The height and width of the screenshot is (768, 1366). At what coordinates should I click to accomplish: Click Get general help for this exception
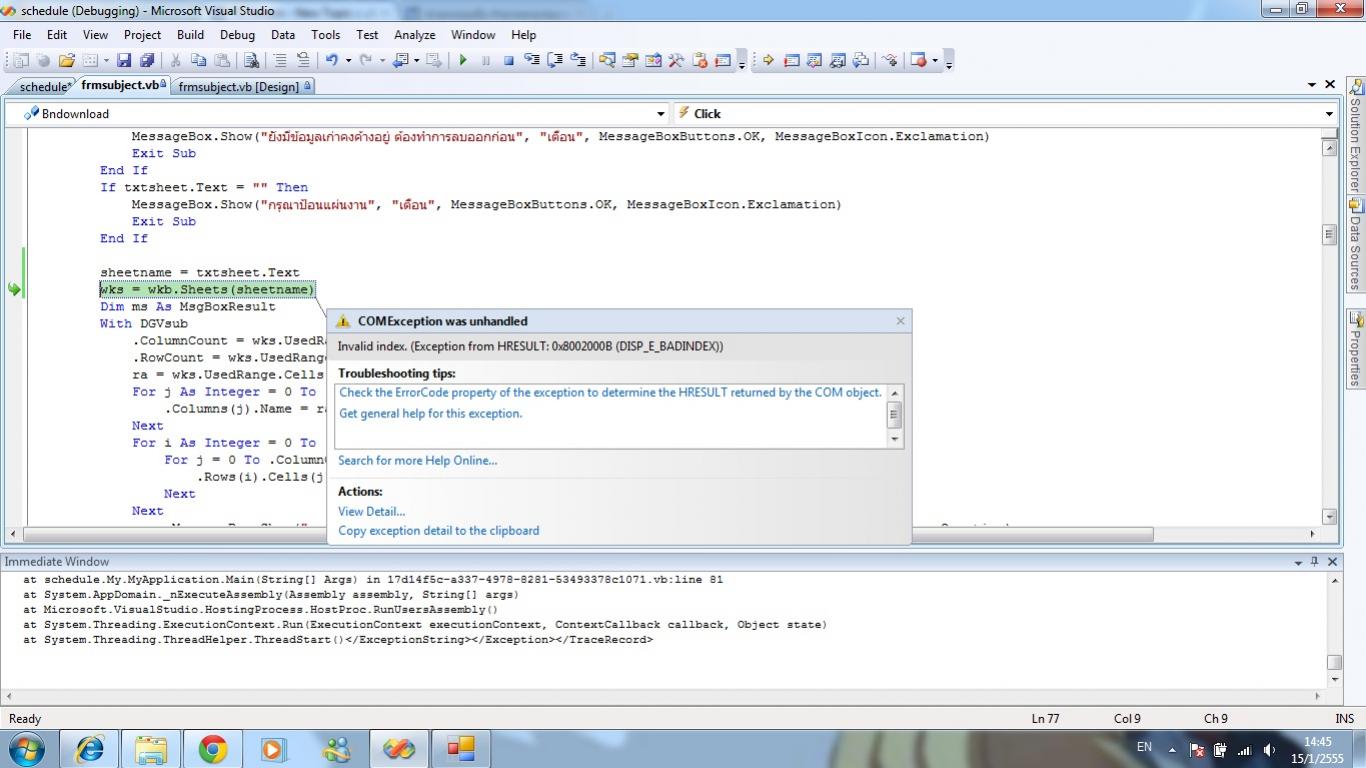pos(431,413)
